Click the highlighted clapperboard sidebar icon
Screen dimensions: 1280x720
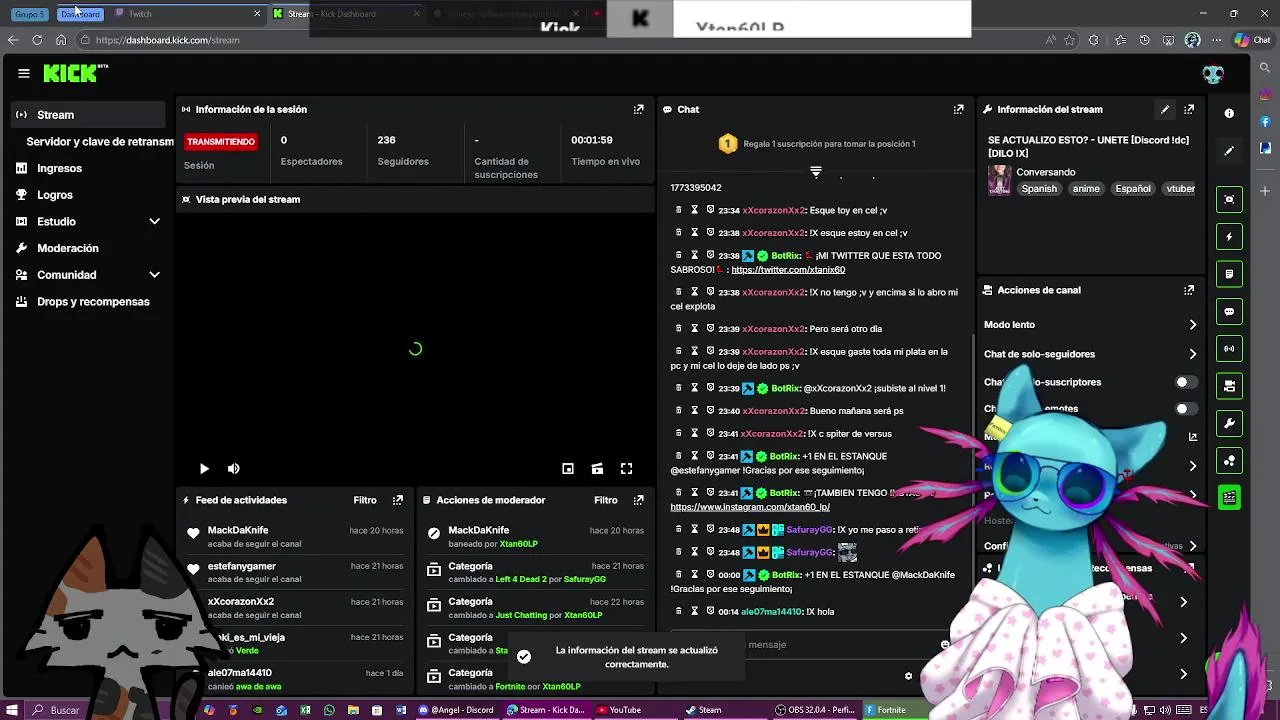1229,497
